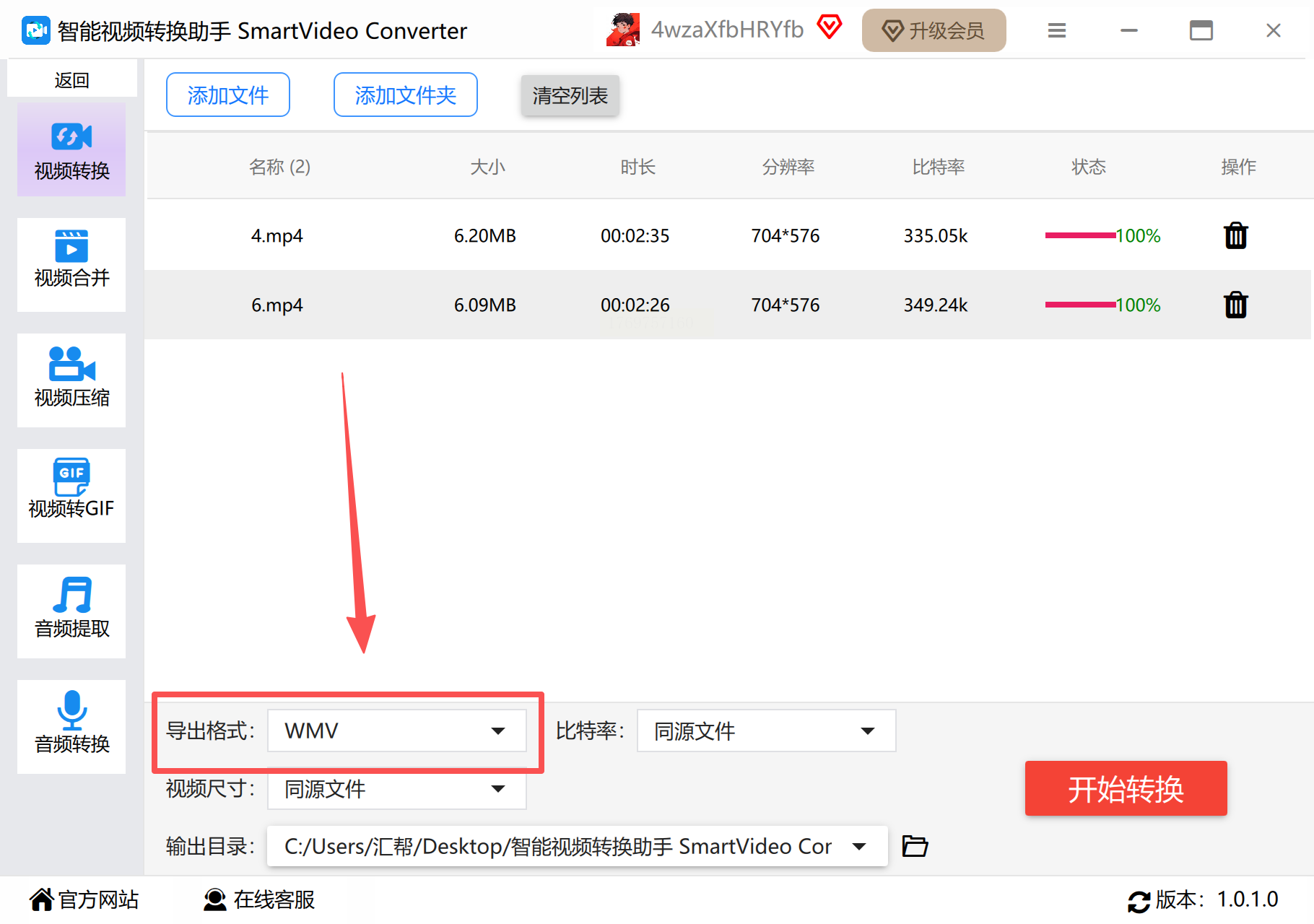
Task: Click the 返回 back button
Action: coord(72,79)
